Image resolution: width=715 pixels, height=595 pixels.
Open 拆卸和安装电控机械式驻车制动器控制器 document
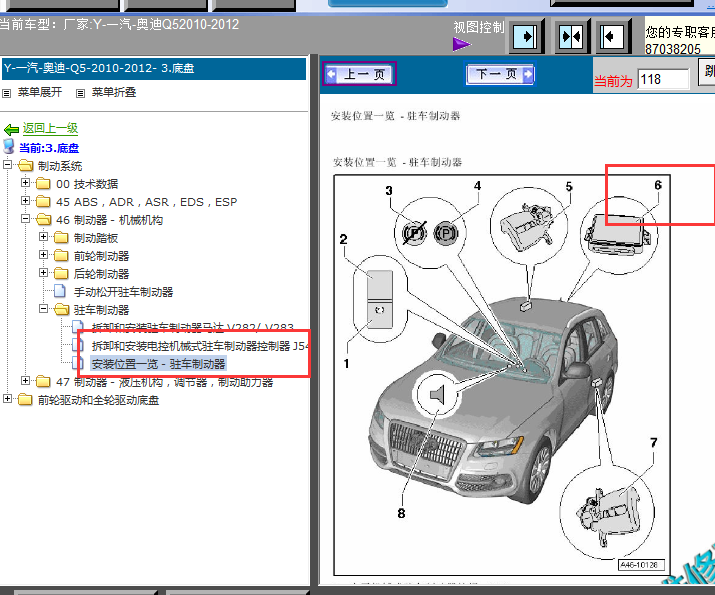[x=200, y=346]
